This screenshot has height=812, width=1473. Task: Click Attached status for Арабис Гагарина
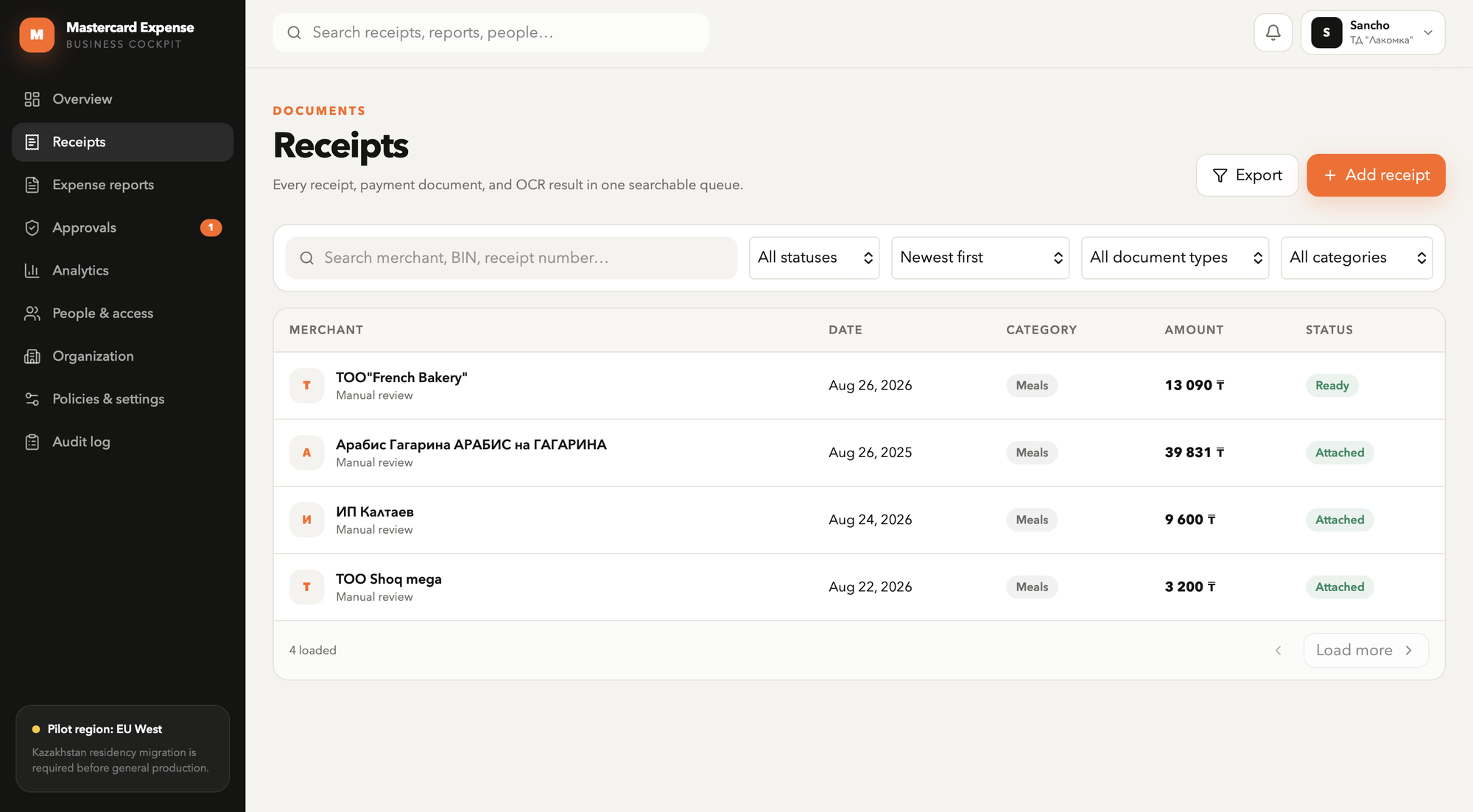1340,453
